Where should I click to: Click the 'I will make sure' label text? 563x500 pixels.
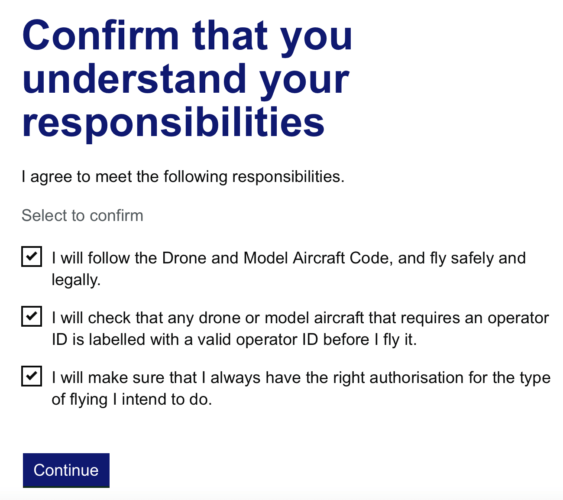[301, 388]
